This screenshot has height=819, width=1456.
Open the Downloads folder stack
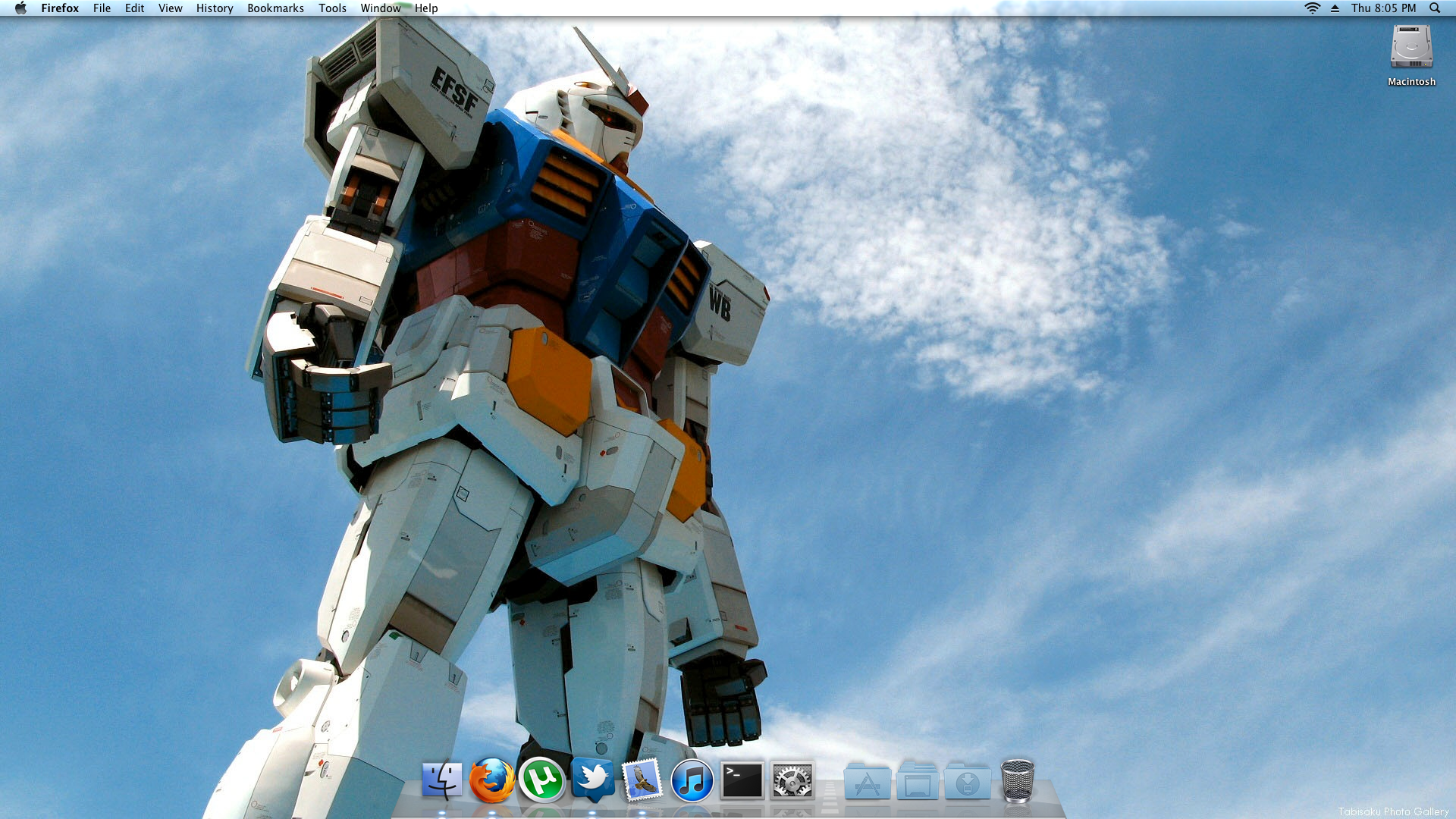point(968,780)
